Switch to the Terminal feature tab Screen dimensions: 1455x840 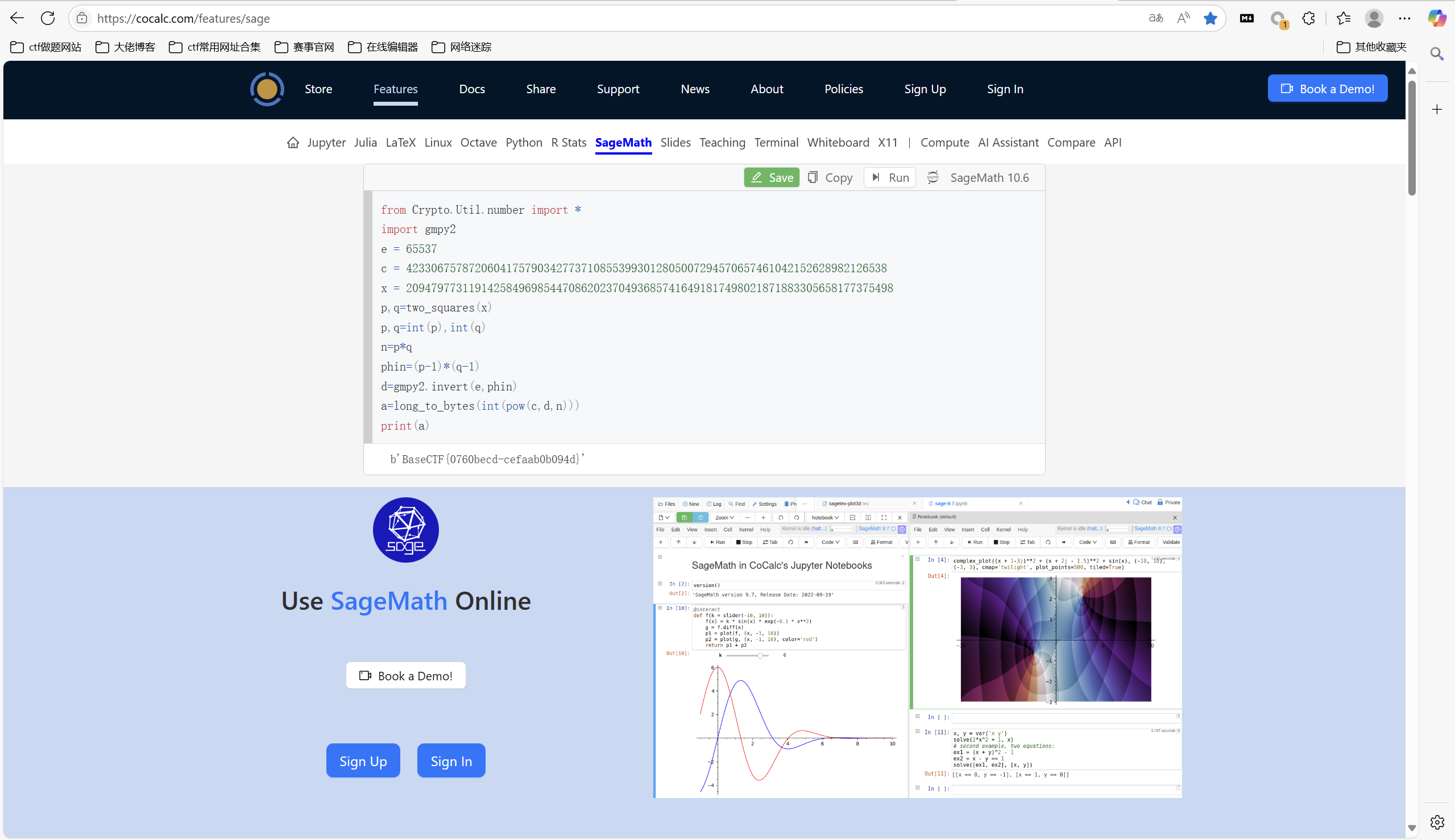point(776,143)
